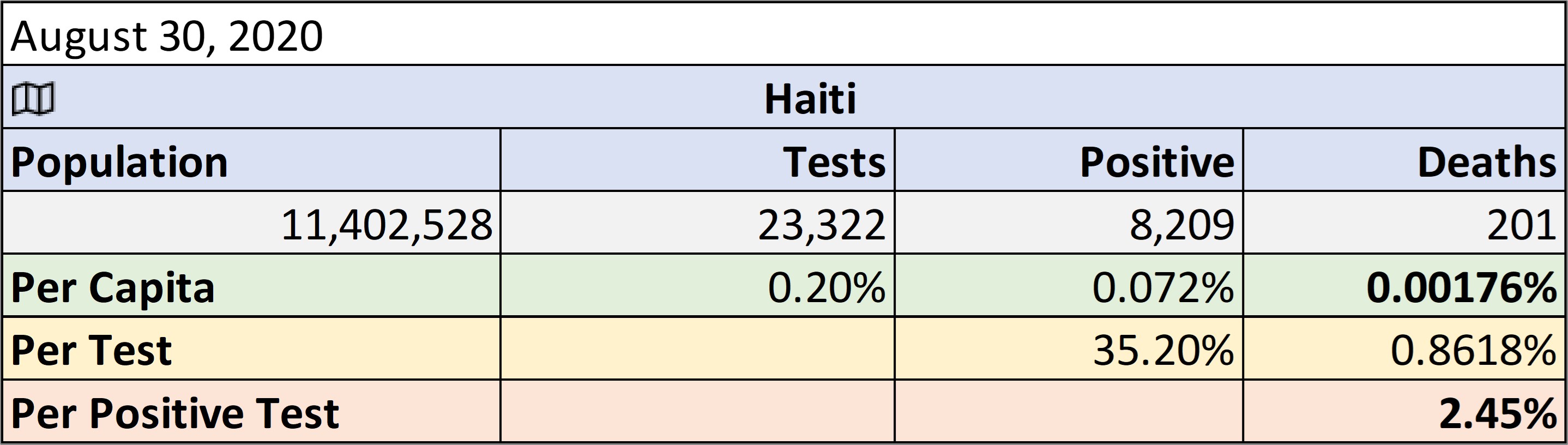Select the August 30, 2020 date cell
The image size is (1568, 445).
pos(784,34)
